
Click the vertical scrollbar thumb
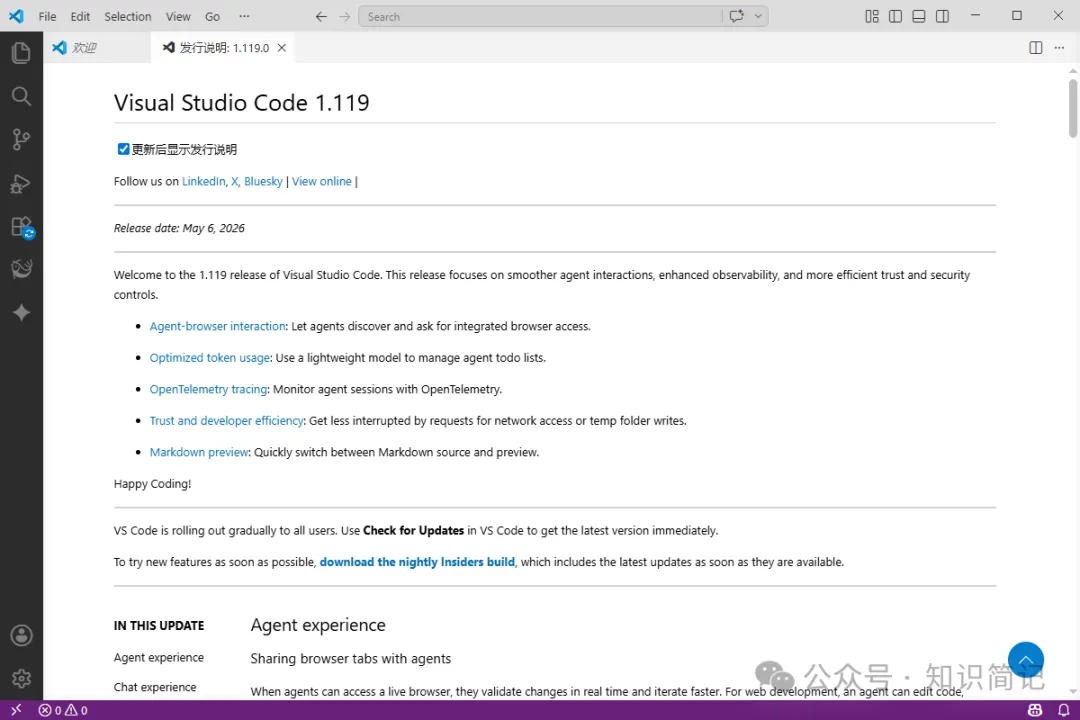click(1072, 108)
